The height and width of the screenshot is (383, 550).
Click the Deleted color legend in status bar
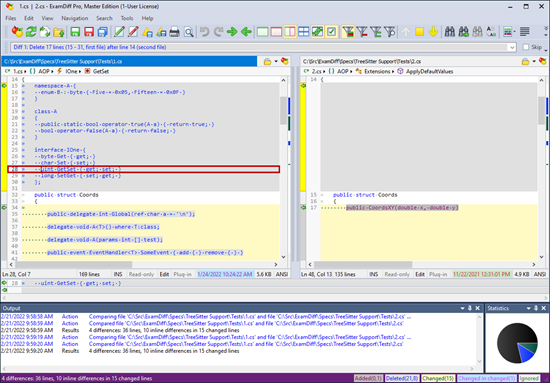point(402,378)
